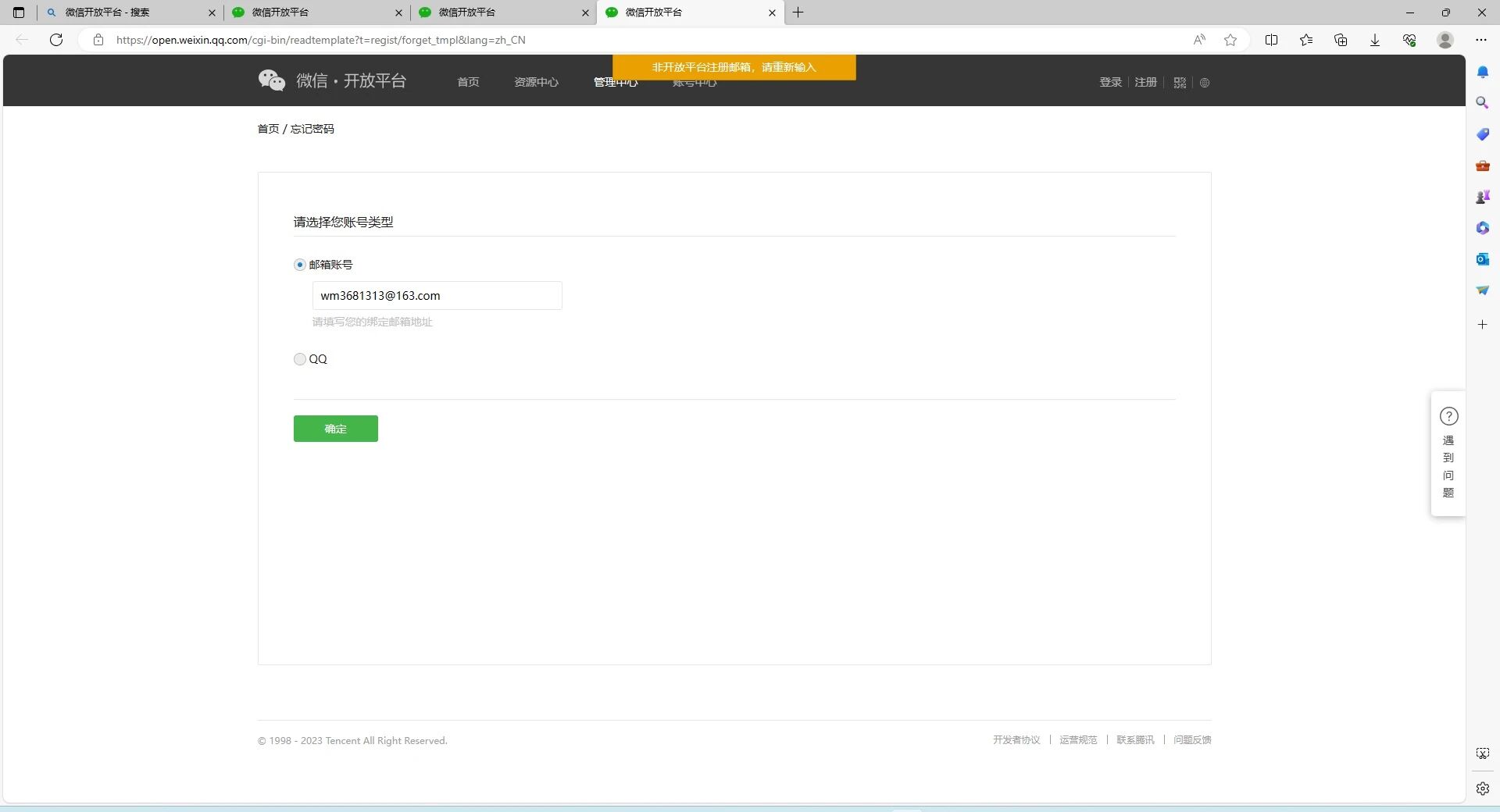Refresh the current page
Image resolution: width=1500 pixels, height=812 pixels.
pyautogui.click(x=56, y=40)
